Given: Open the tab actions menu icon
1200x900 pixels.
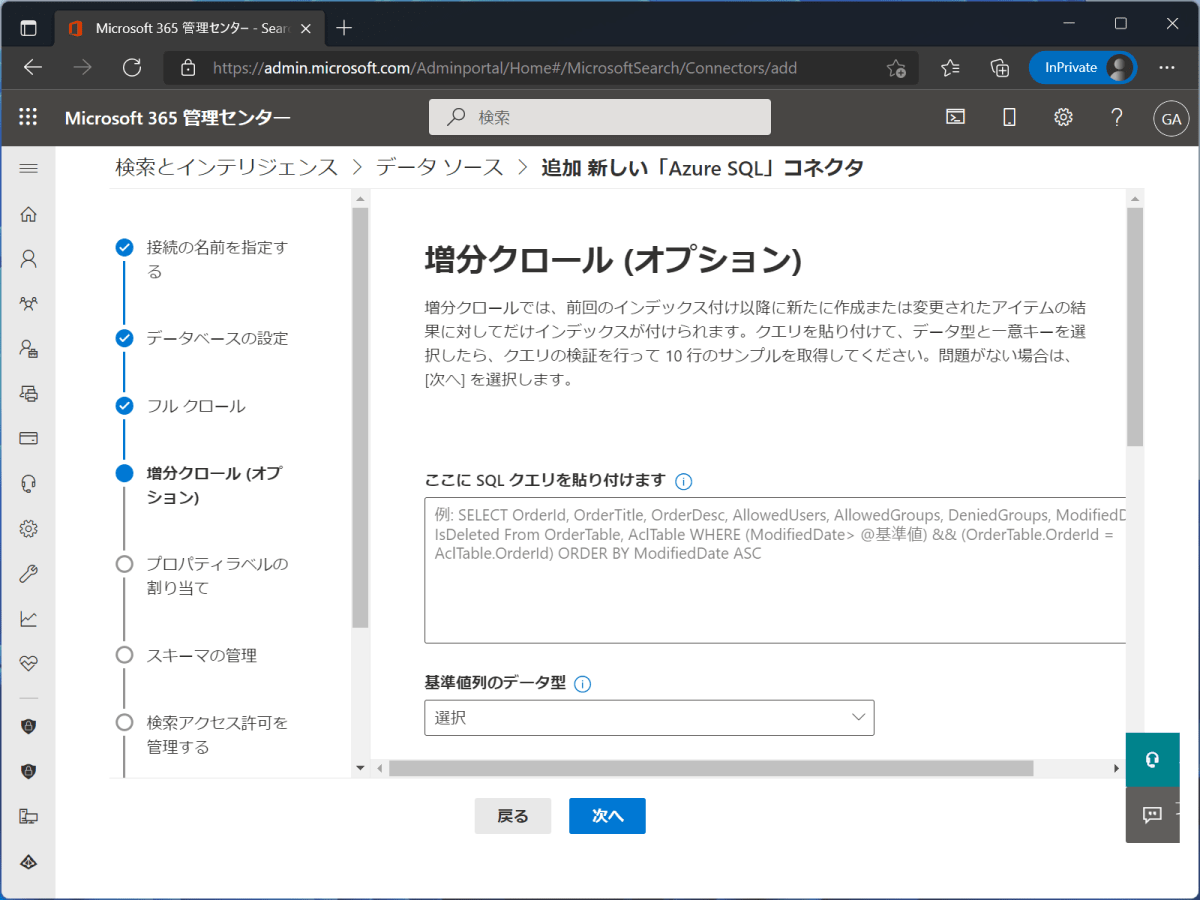Looking at the screenshot, I should point(28,28).
